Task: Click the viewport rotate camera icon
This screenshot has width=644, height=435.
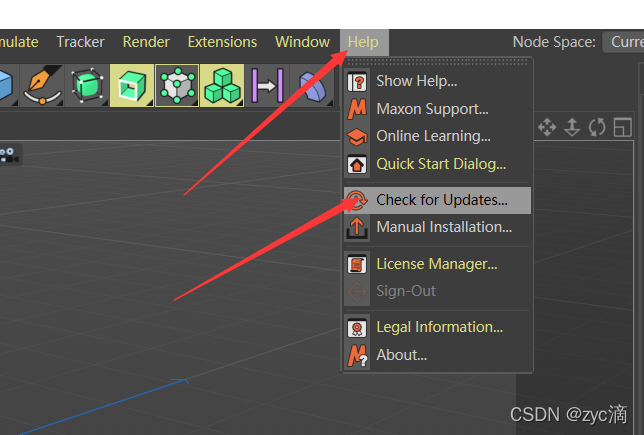Action: point(597,127)
